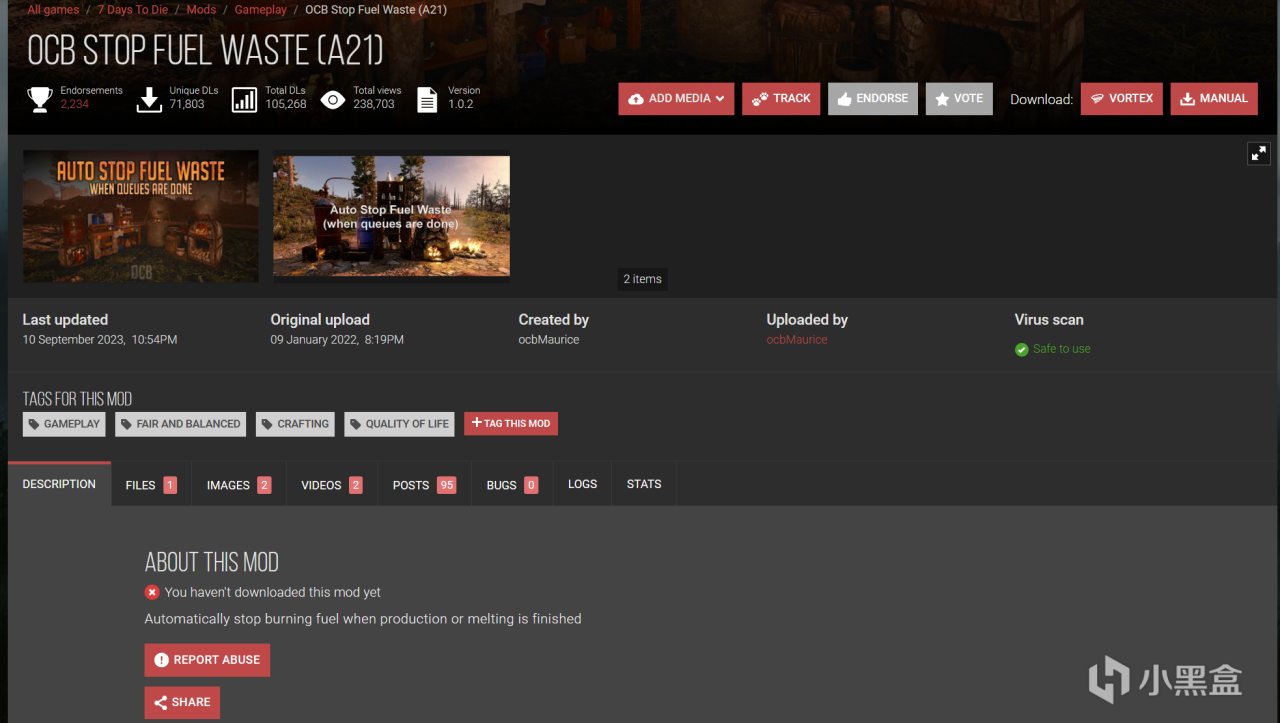This screenshot has width=1280, height=723.
Task: Click the '2 items' gallery label
Action: coord(642,279)
